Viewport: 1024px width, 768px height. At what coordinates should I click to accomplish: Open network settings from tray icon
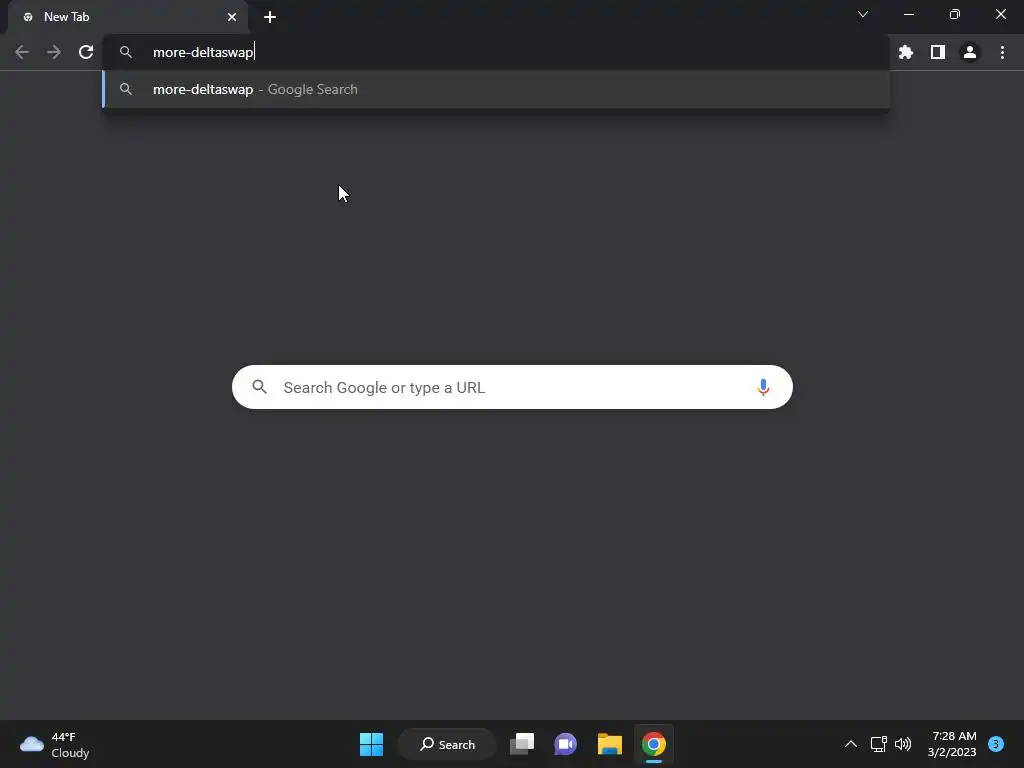coord(878,744)
